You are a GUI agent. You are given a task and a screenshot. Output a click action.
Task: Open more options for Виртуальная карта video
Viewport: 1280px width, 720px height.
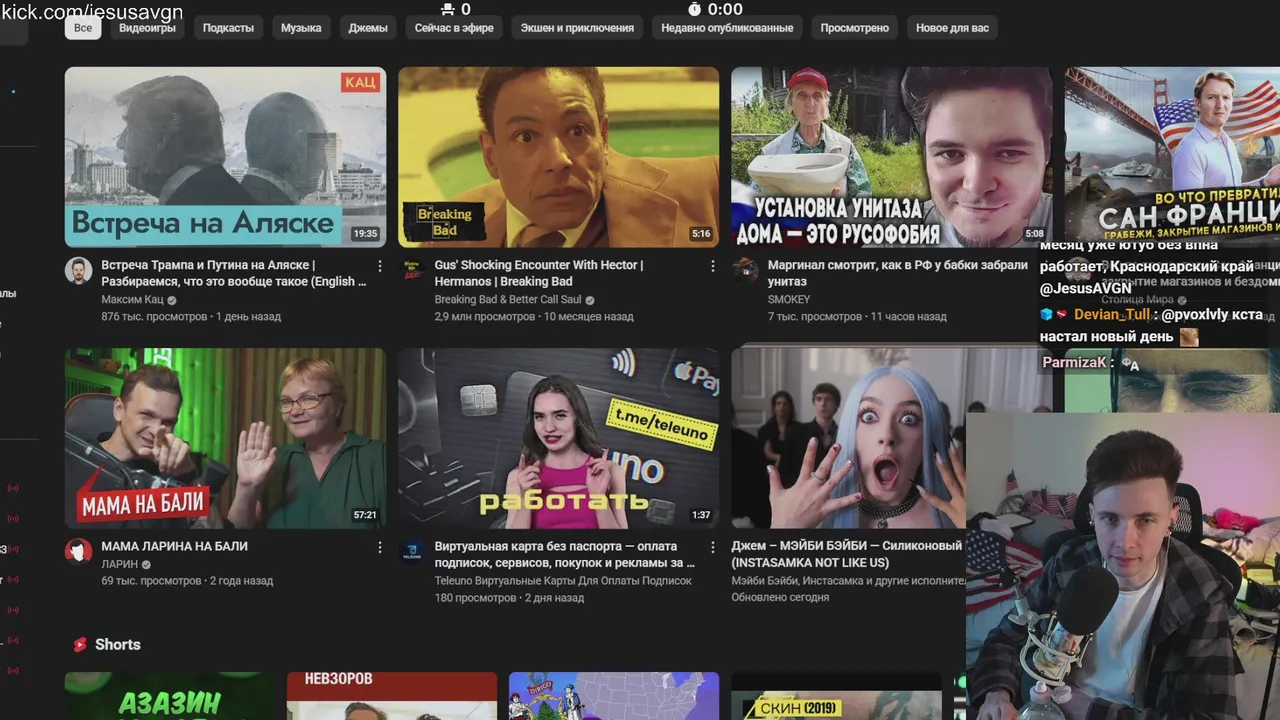[x=713, y=547]
